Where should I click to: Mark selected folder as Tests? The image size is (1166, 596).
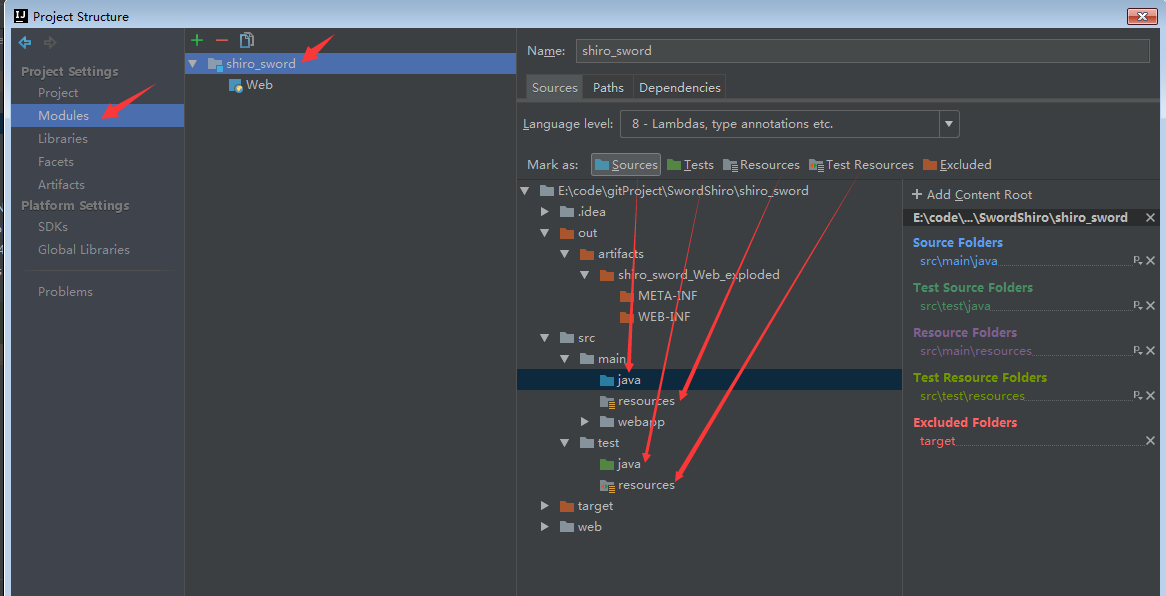click(690, 165)
